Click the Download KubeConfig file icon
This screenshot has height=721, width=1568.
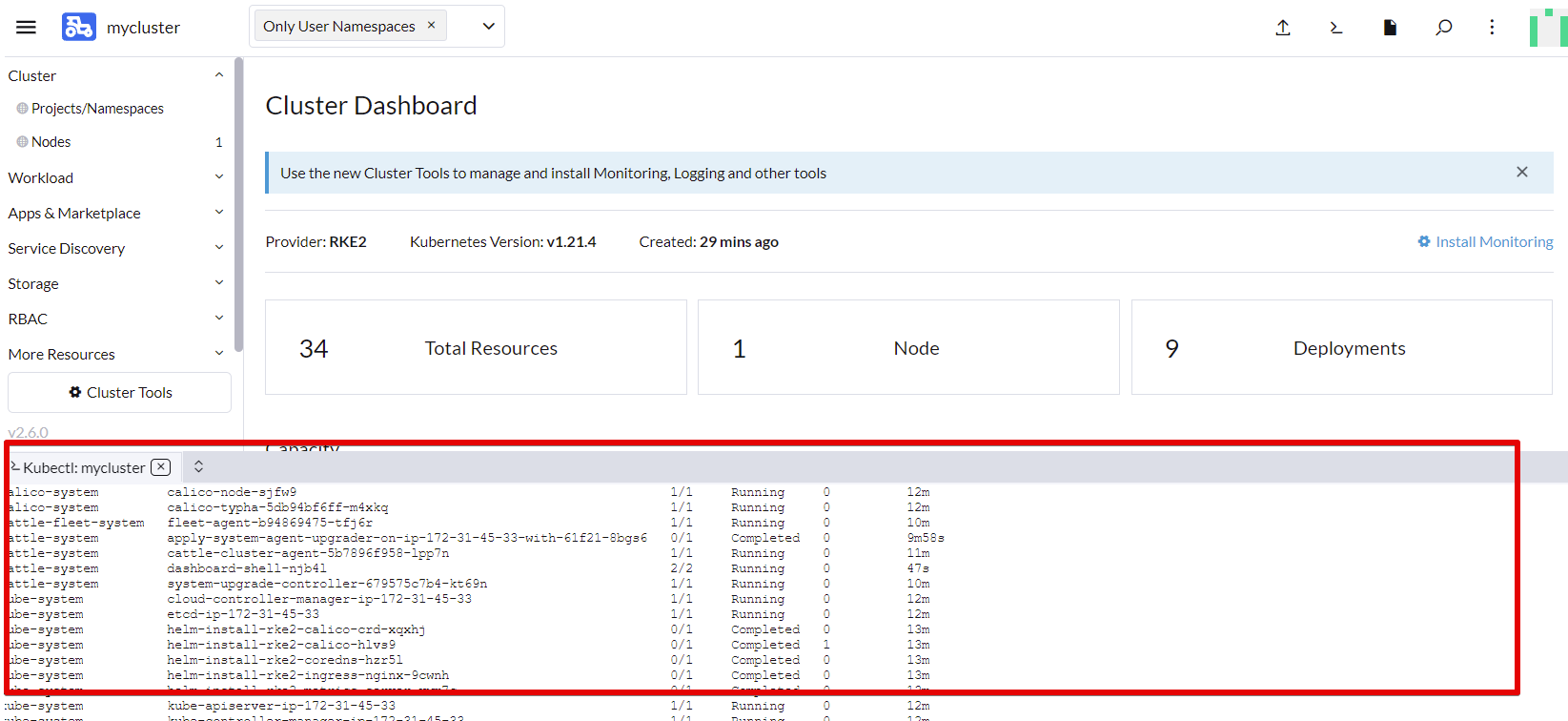click(1390, 28)
